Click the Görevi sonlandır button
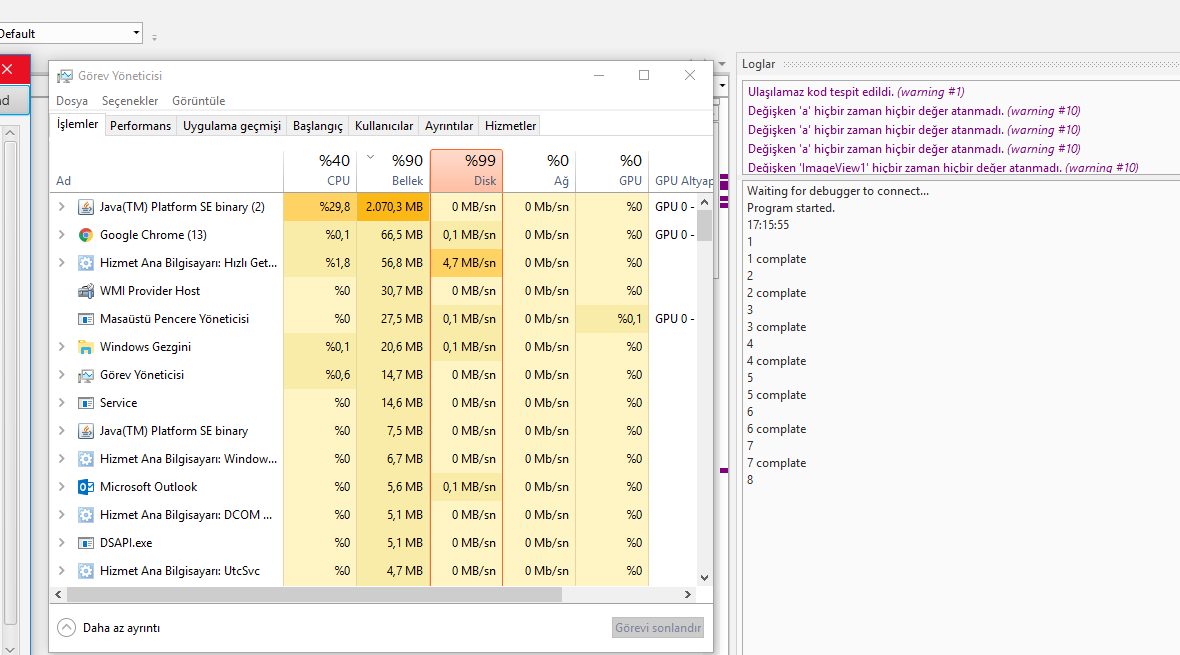The width and height of the screenshot is (1180, 655). (x=658, y=628)
